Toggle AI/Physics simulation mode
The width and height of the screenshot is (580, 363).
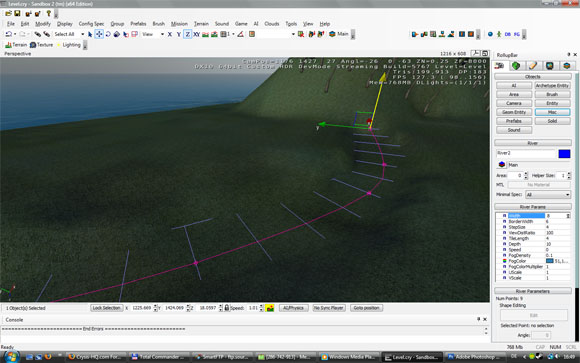294,308
